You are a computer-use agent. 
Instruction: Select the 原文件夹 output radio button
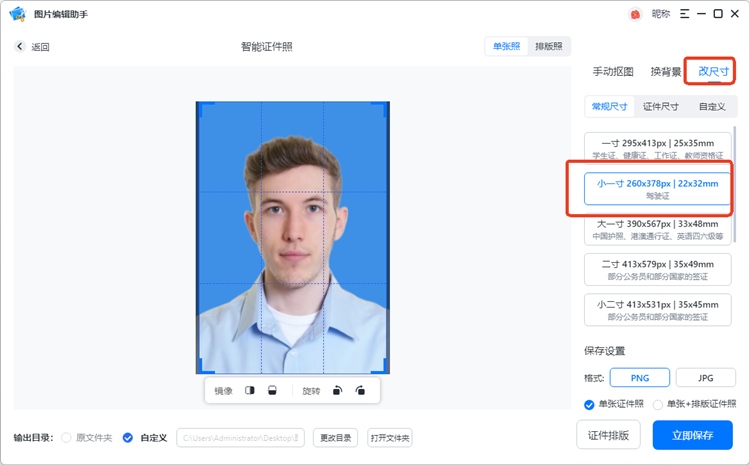[67, 437]
